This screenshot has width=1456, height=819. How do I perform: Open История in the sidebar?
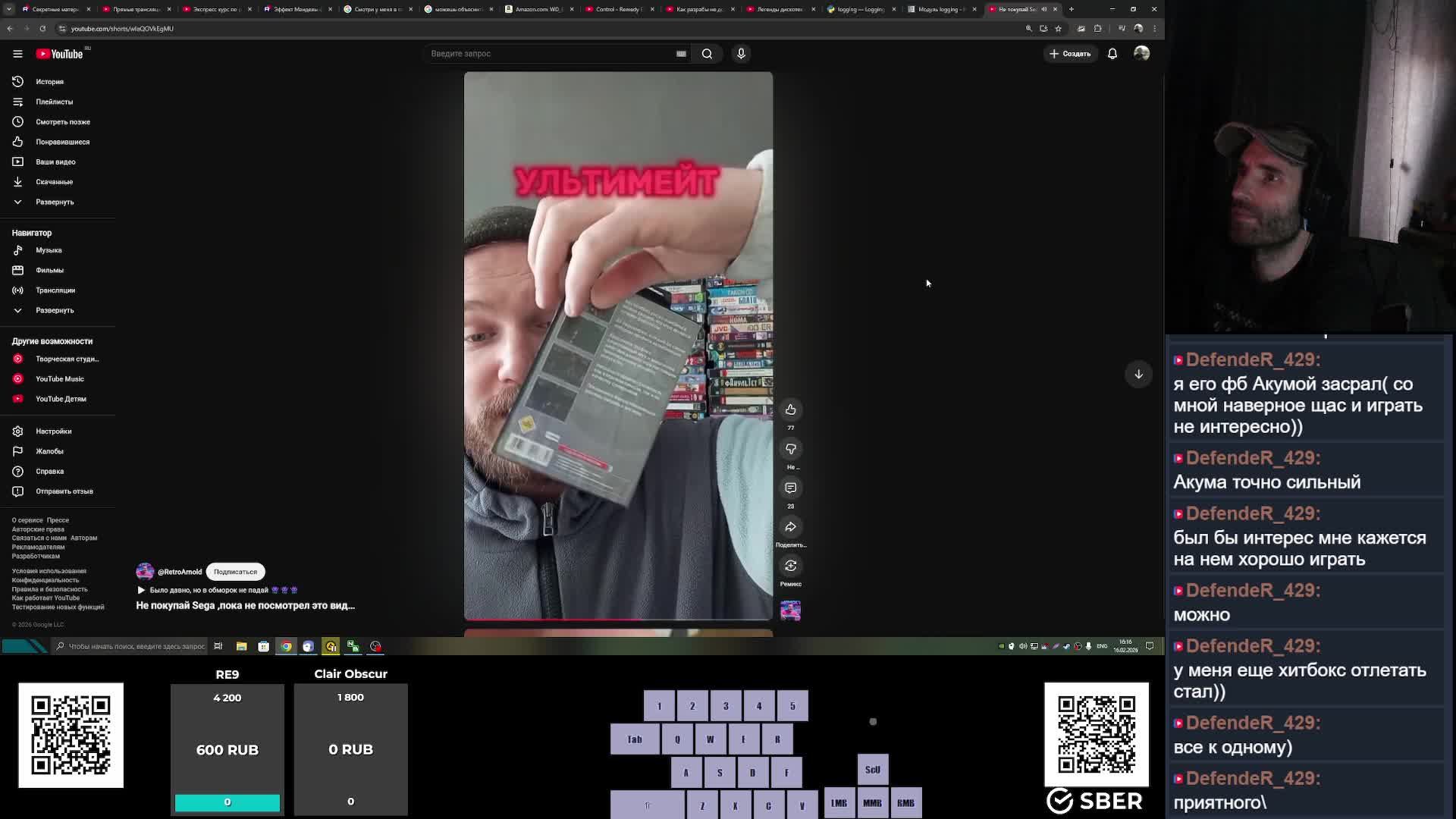coord(49,82)
